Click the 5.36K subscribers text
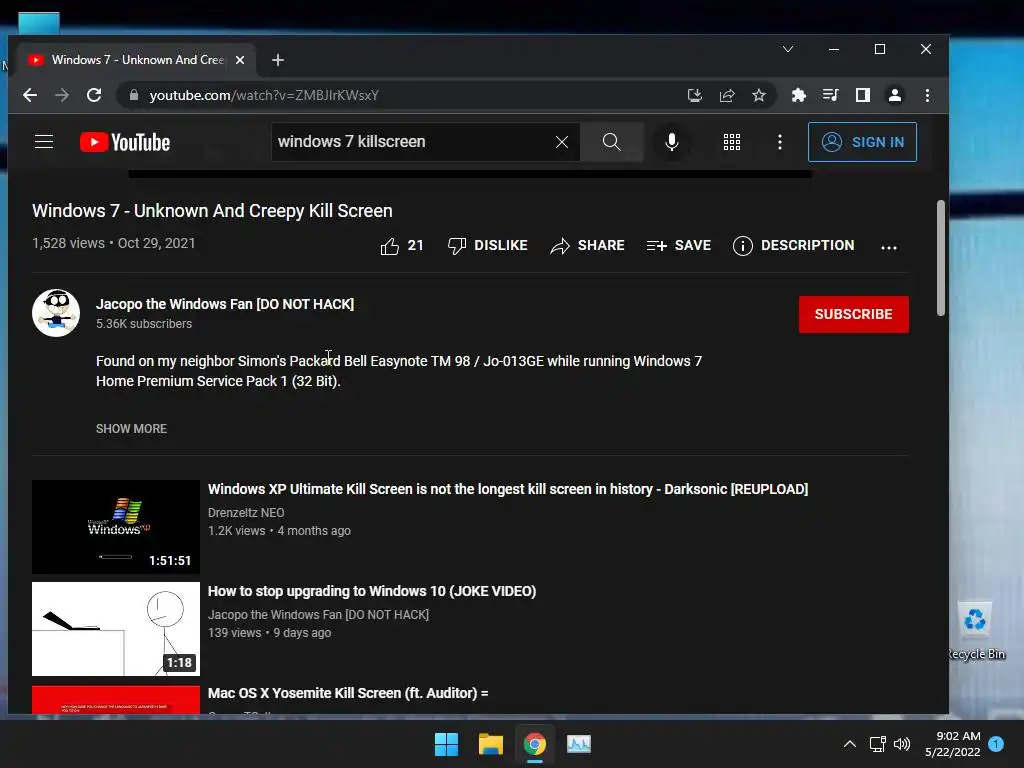Viewport: 1024px width, 768px height. click(144, 324)
